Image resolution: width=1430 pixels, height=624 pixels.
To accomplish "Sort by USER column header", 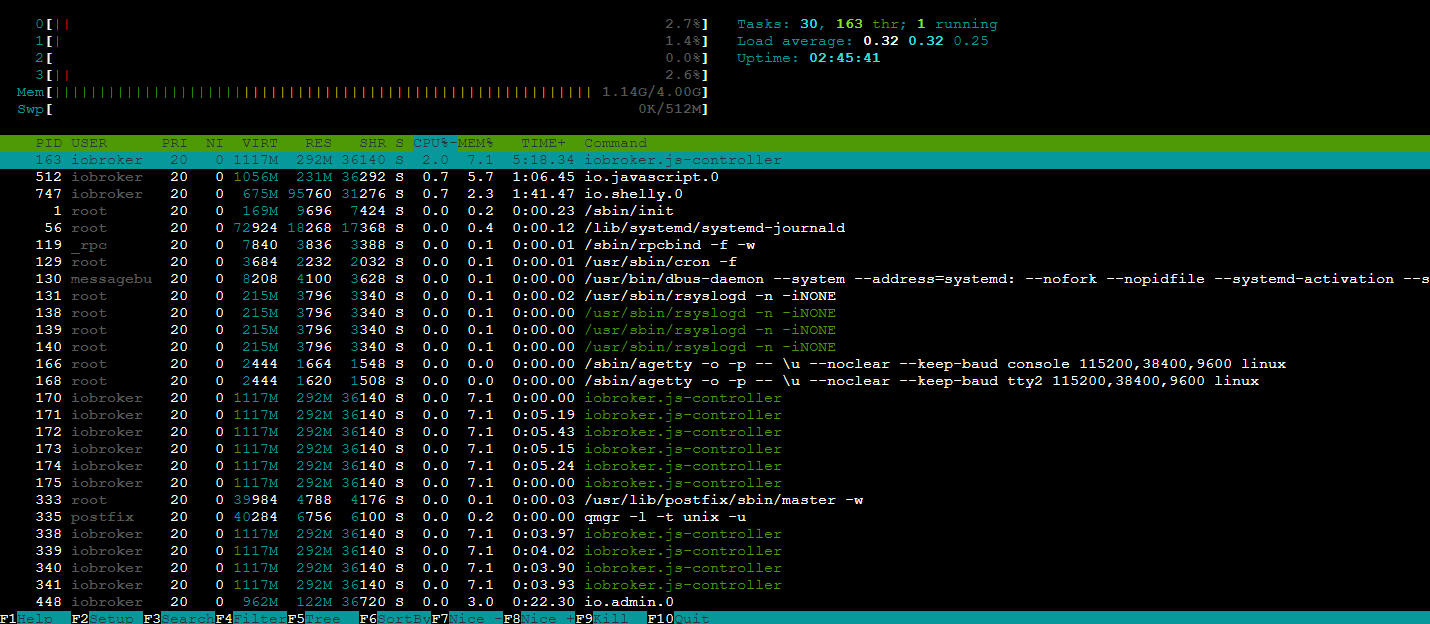I will 89,143.
